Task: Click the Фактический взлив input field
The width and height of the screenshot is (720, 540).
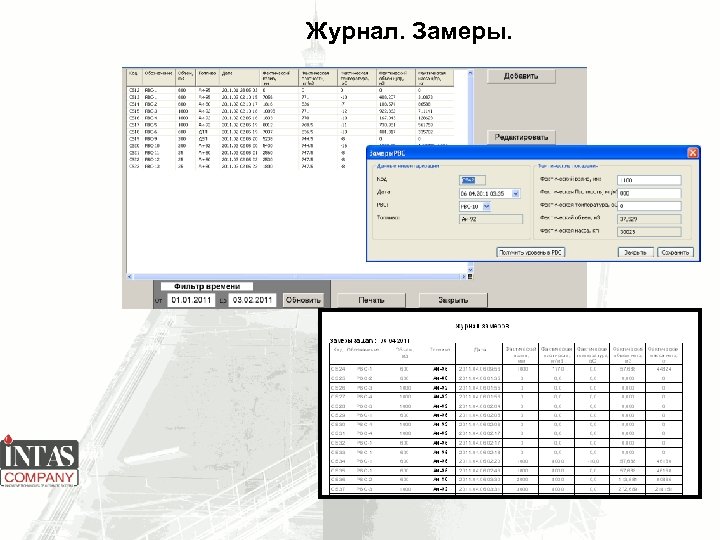Action: pos(649,180)
